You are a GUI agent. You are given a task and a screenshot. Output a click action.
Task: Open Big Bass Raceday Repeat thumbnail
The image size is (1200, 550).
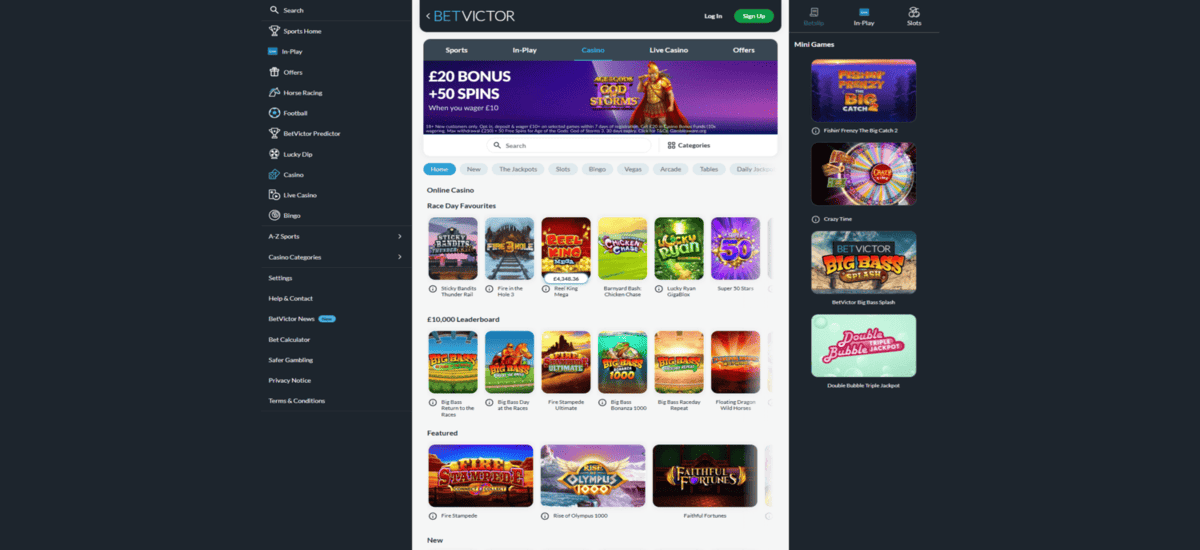(x=679, y=362)
